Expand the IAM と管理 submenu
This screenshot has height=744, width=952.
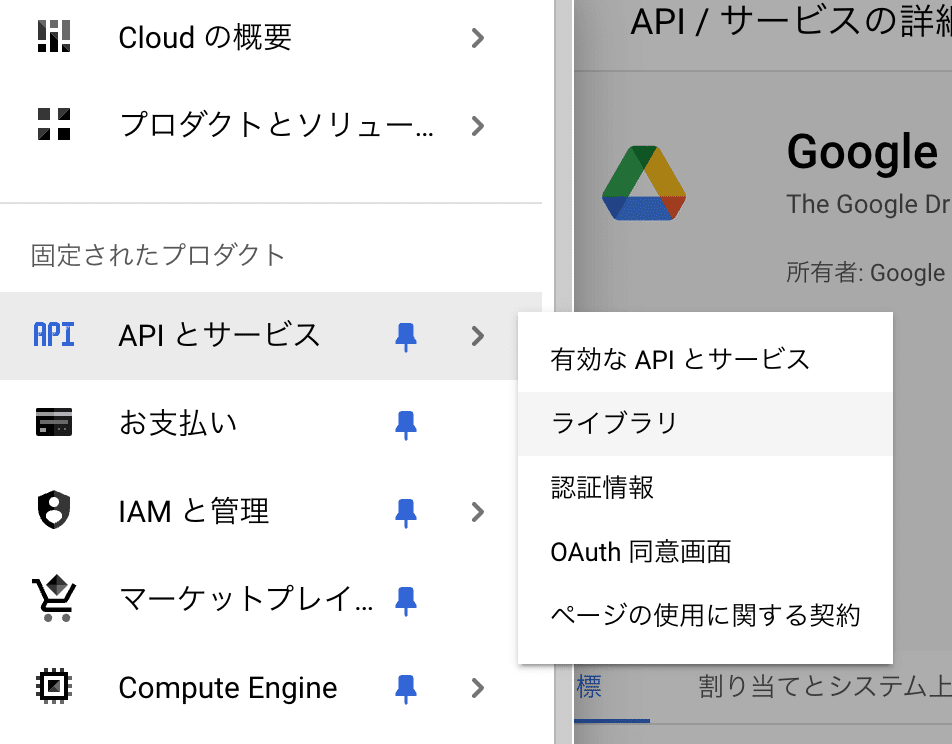[477, 511]
